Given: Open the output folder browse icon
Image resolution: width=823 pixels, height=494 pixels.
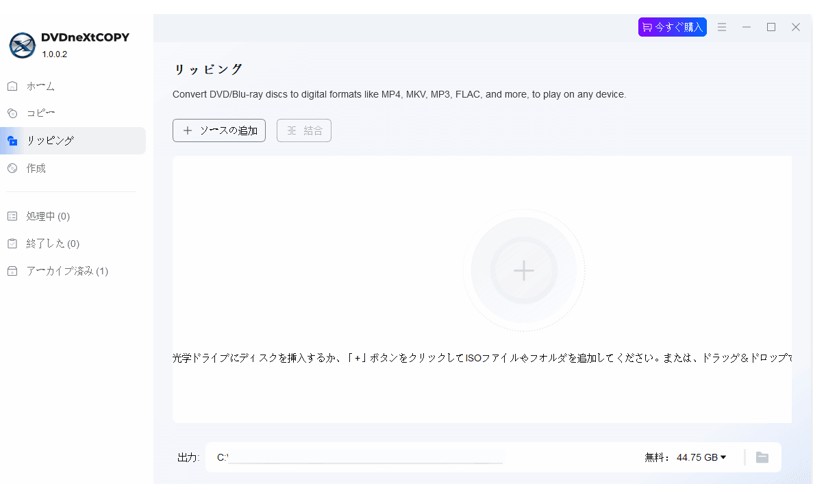Looking at the screenshot, I should point(762,458).
